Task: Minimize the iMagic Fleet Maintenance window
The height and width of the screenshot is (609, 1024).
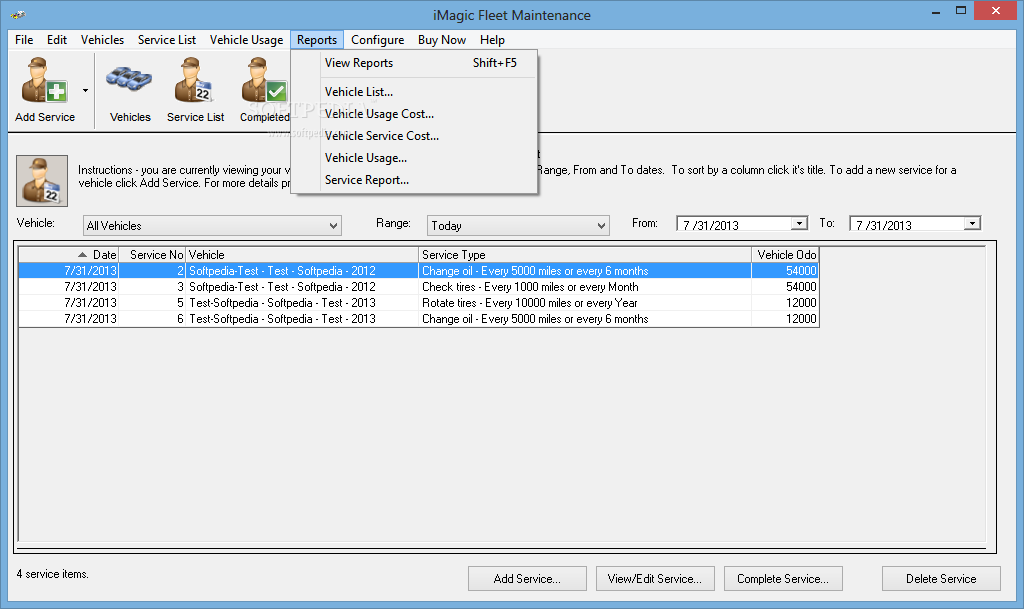Action: 936,12
